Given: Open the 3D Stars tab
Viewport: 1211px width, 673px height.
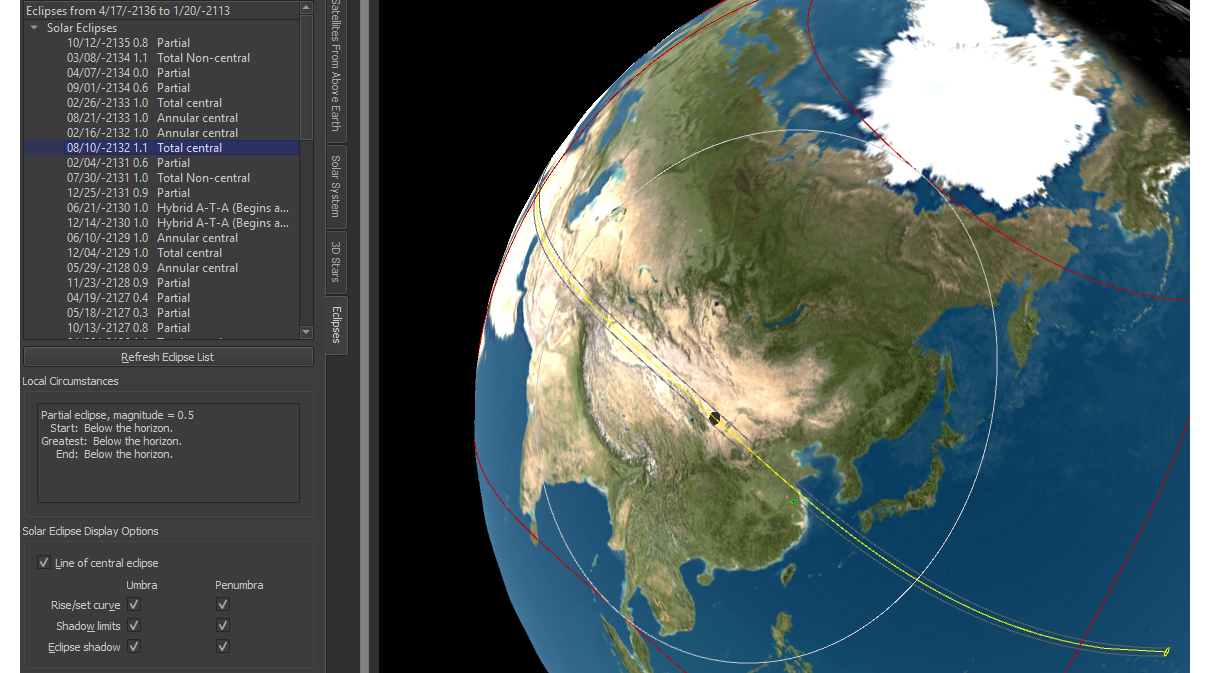Looking at the screenshot, I should click(x=336, y=261).
